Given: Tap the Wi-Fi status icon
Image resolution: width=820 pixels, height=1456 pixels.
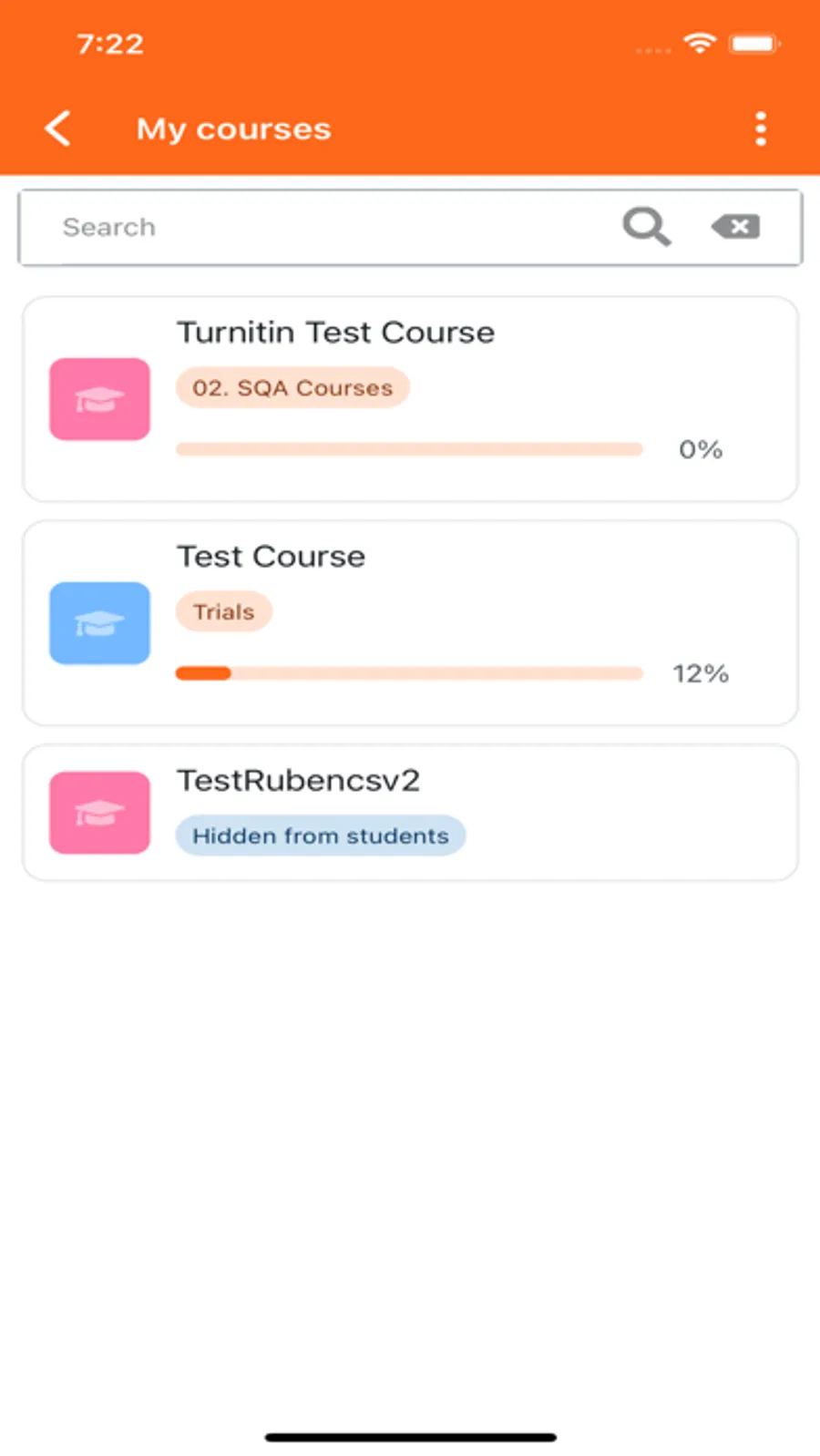Looking at the screenshot, I should click(x=700, y=43).
